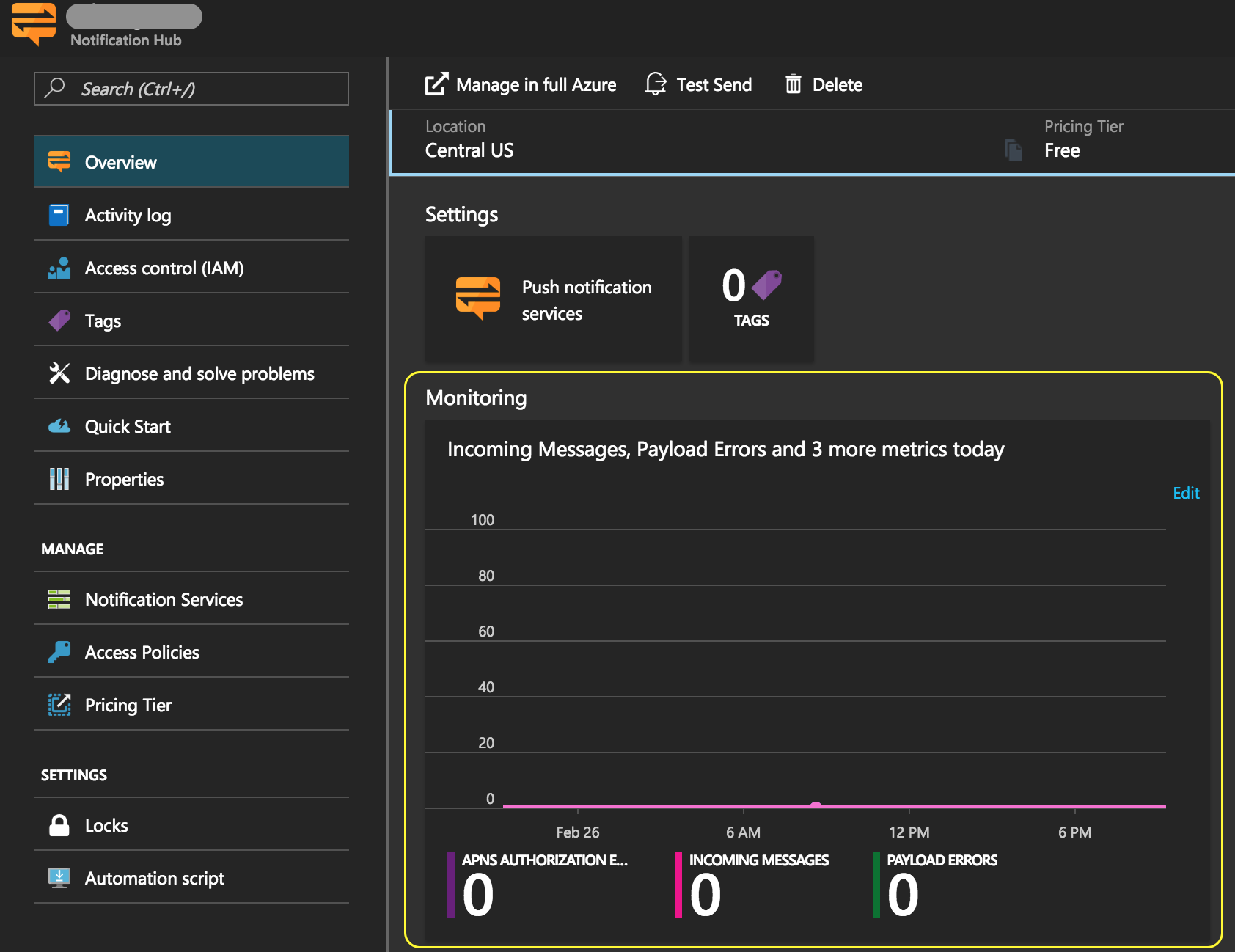Click the Diagnose wrench icon
This screenshot has width=1235, height=952.
pos(59,373)
